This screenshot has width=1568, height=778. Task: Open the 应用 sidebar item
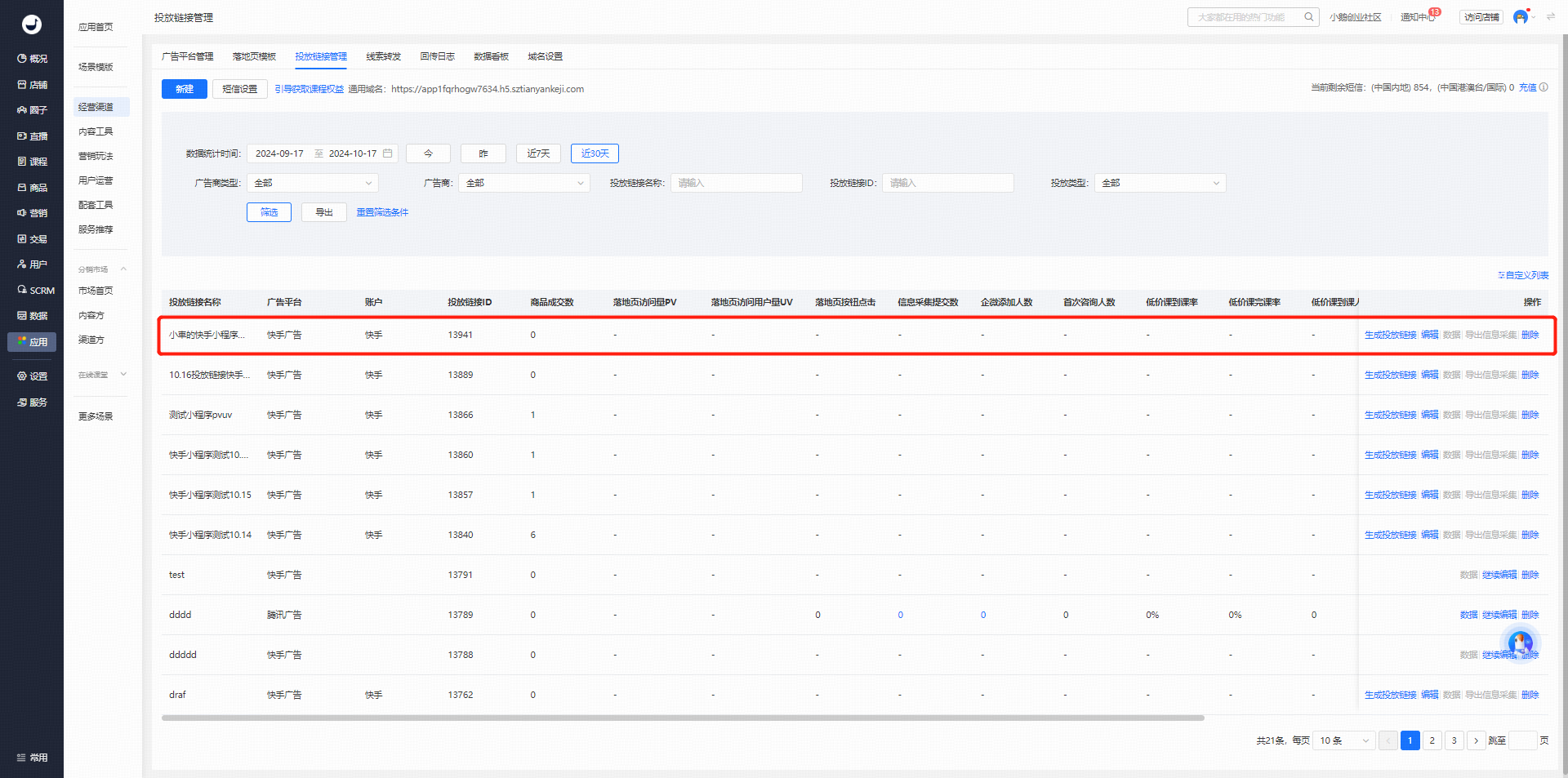coord(32,342)
